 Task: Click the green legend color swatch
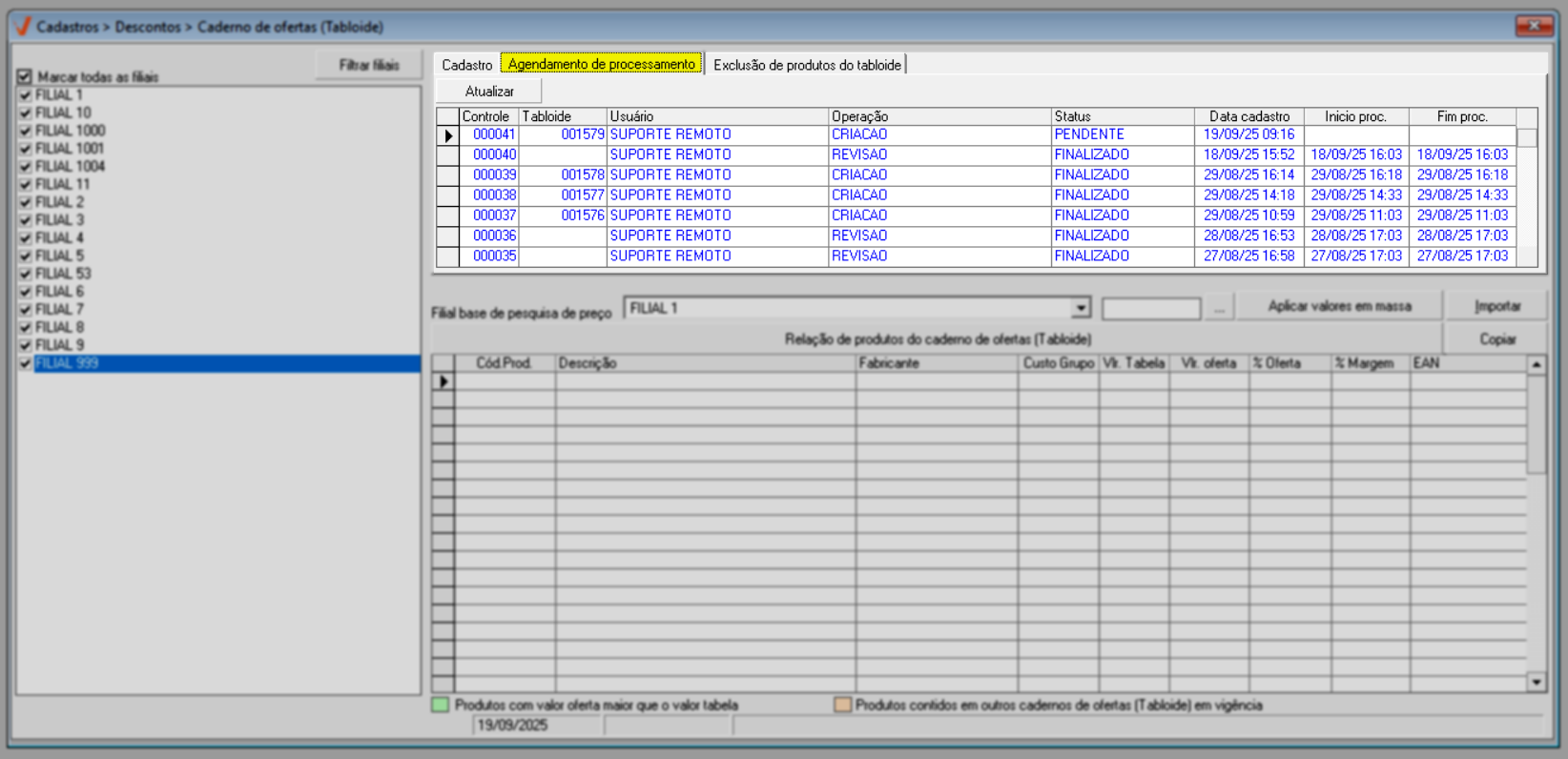click(440, 706)
